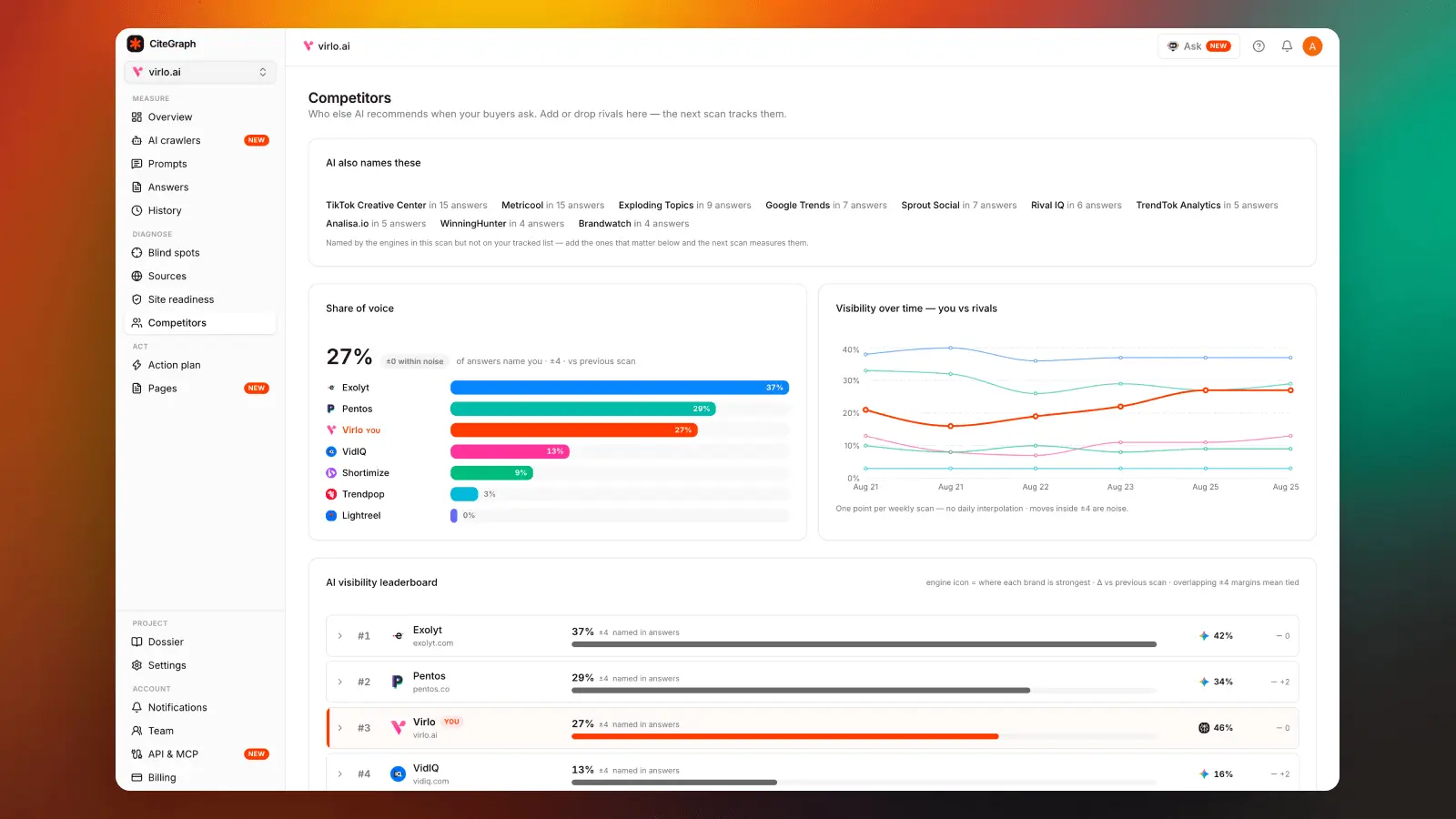Click the engine icon beside 46%
The width and height of the screenshot is (1456, 819).
(x=1204, y=728)
